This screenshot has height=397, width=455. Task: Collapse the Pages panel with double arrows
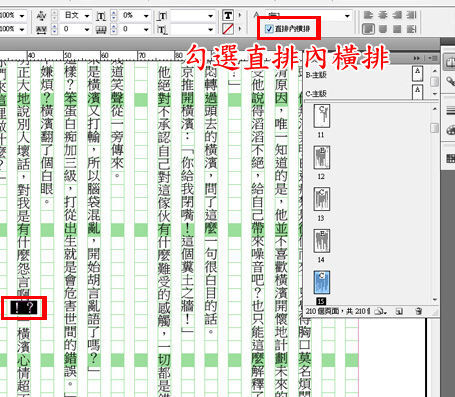click(x=417, y=58)
